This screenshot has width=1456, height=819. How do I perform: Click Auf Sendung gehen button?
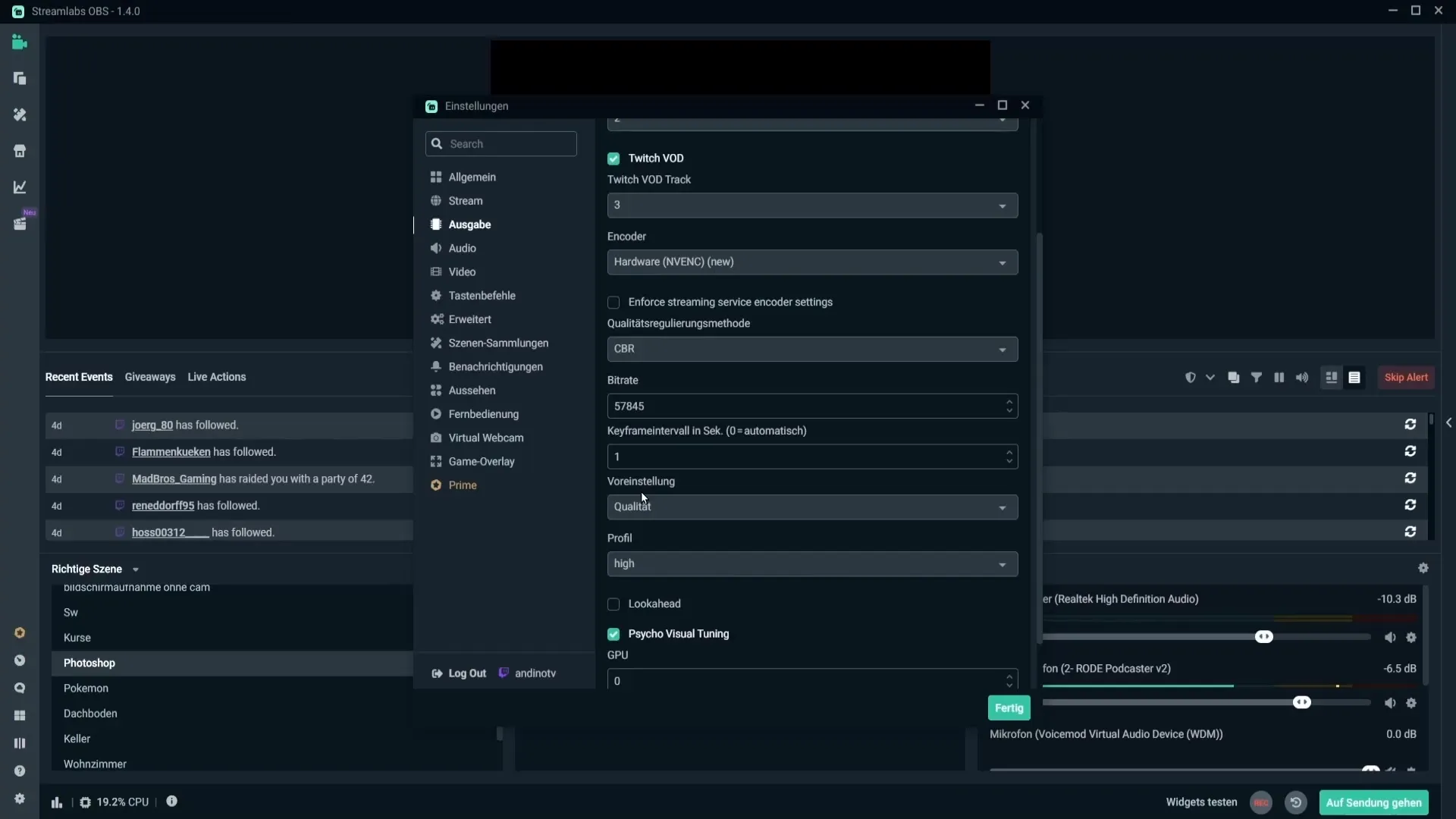(1373, 802)
